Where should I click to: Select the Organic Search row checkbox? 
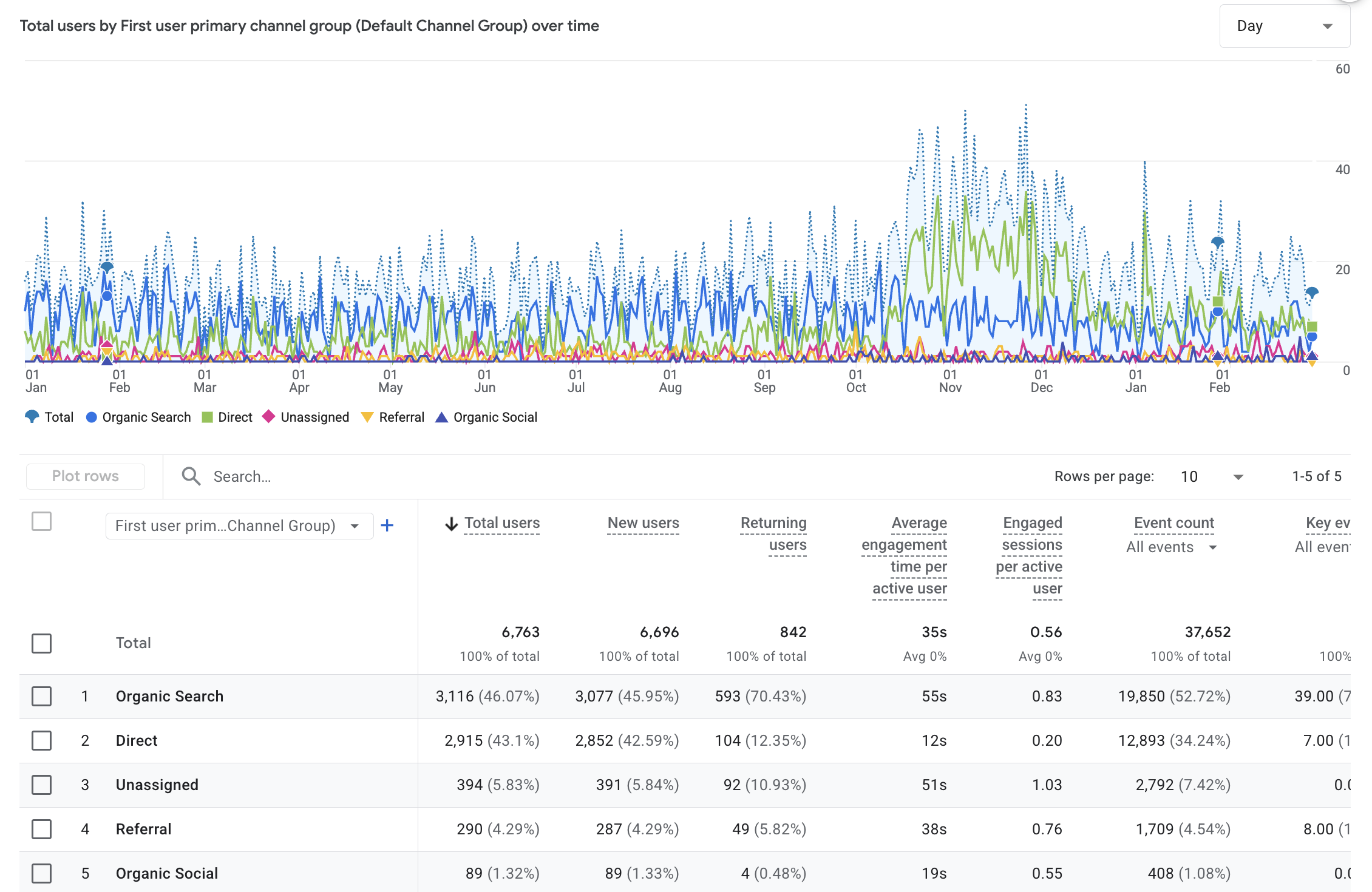[x=41, y=696]
